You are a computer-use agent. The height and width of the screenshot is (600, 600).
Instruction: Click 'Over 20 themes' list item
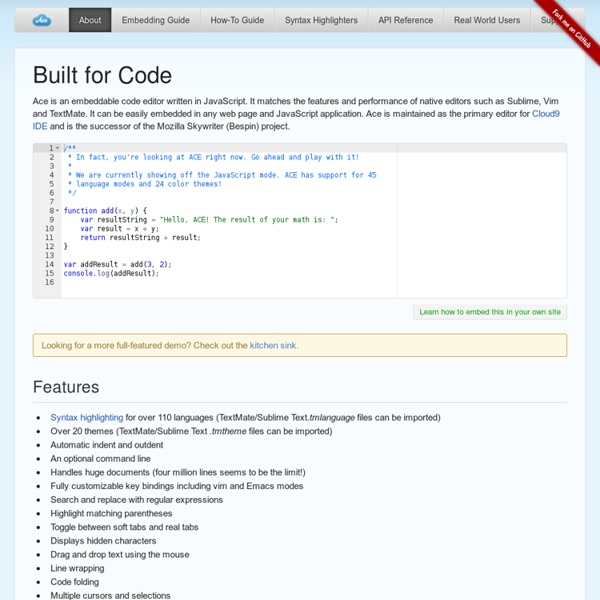click(x=191, y=431)
